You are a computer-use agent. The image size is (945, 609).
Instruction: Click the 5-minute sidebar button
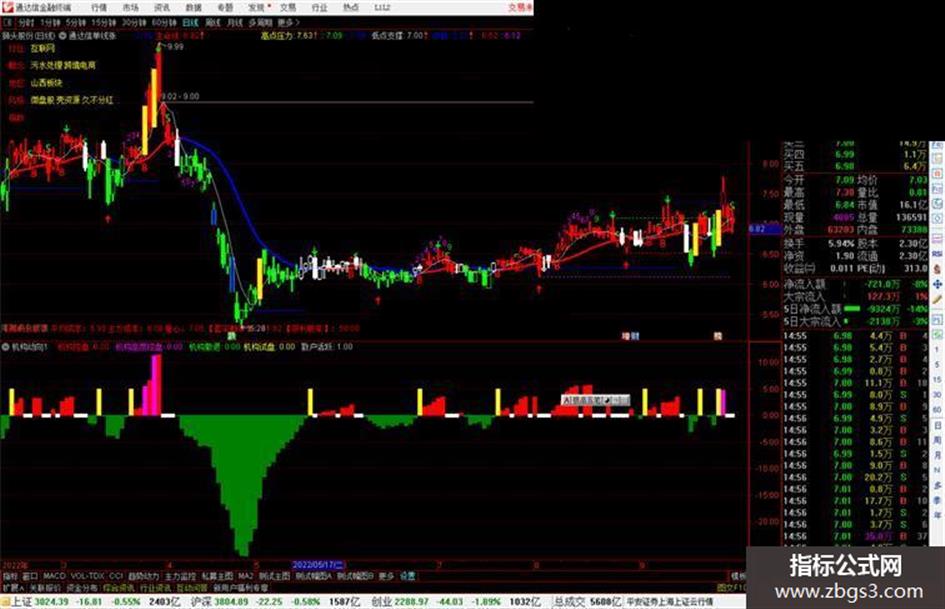click(x=937, y=364)
